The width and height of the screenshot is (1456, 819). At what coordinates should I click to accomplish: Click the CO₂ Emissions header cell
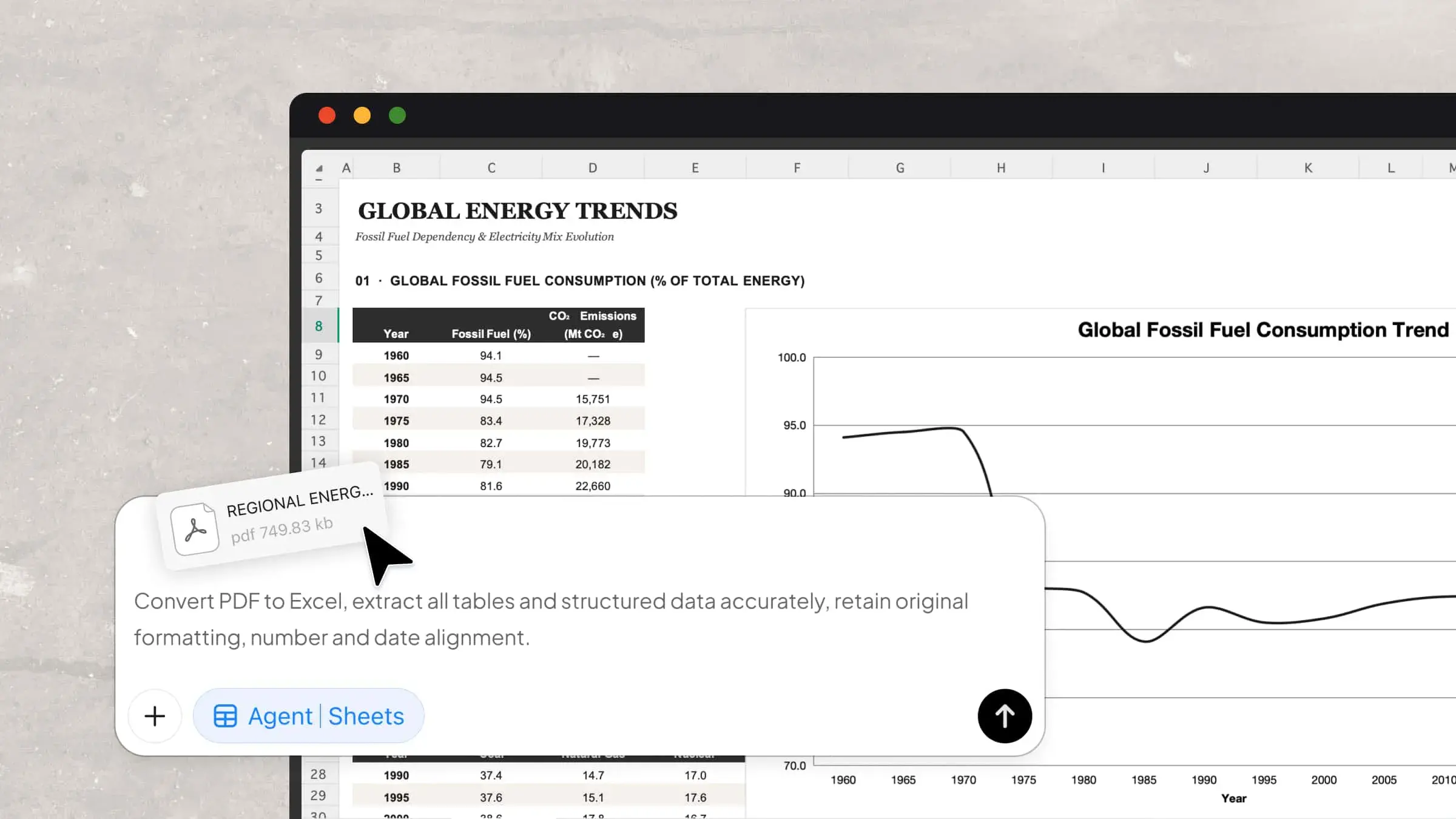tap(593, 325)
